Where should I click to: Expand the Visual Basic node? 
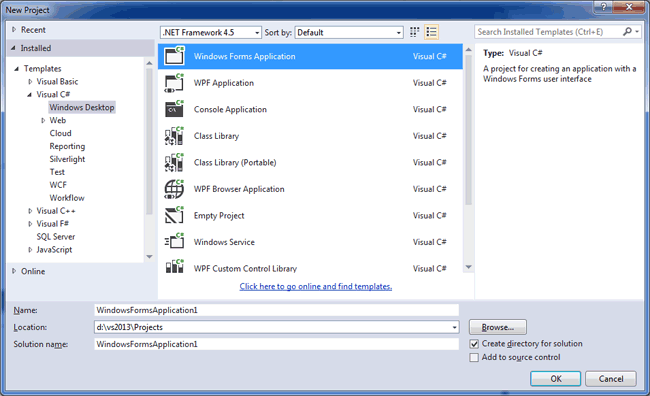tap(30, 82)
